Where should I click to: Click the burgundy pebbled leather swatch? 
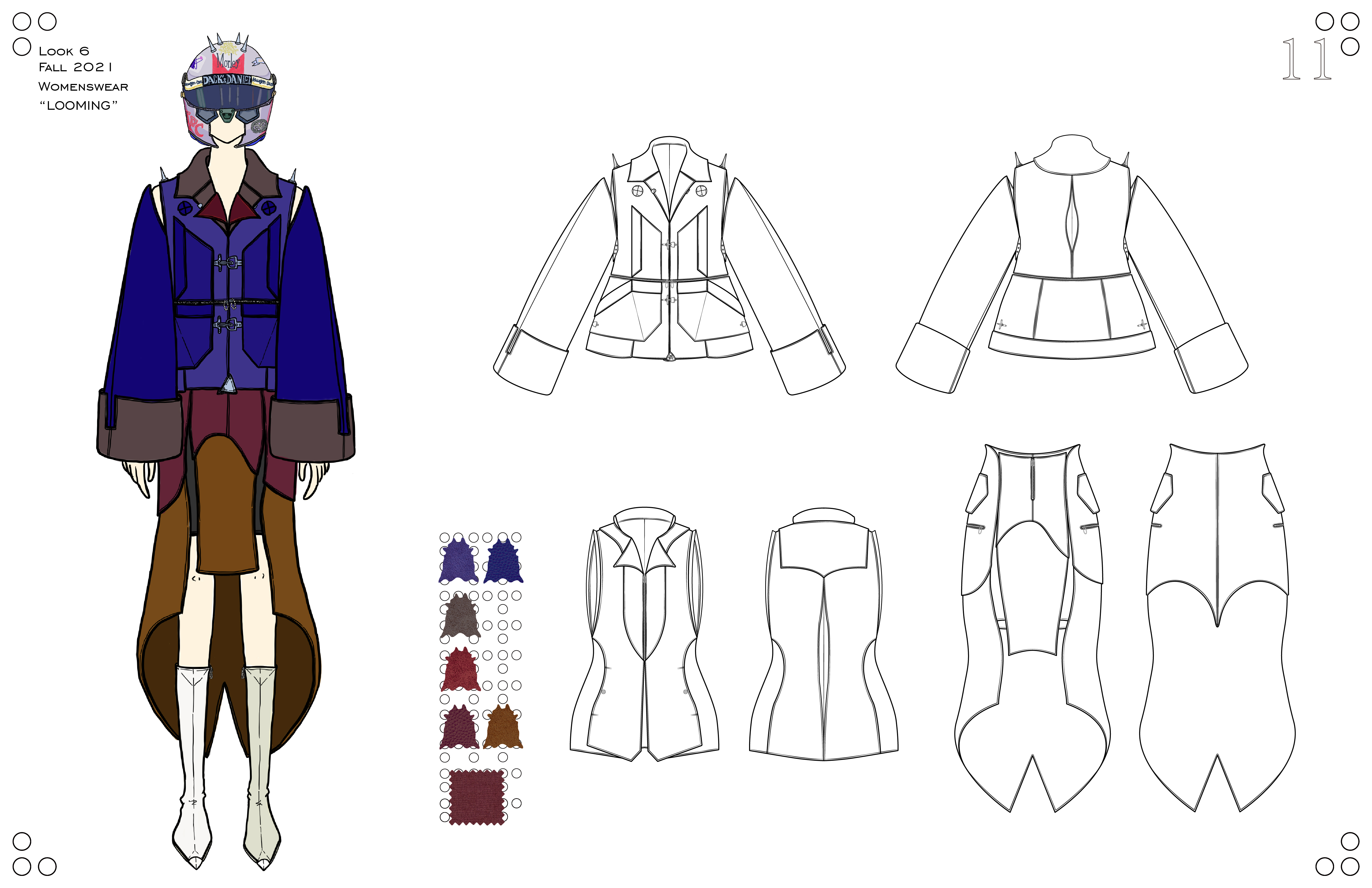pos(459,728)
